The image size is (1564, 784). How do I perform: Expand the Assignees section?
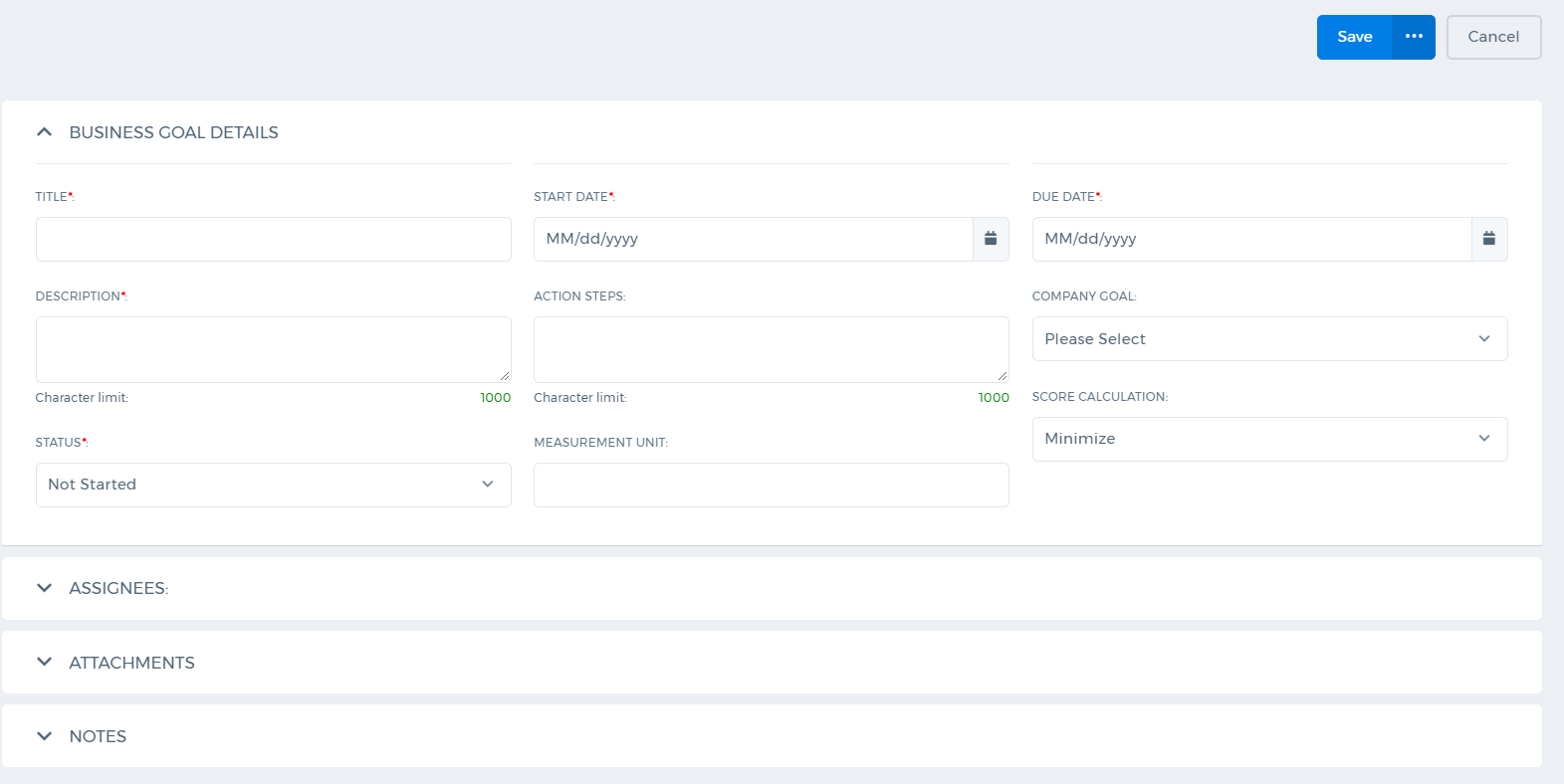[44, 588]
